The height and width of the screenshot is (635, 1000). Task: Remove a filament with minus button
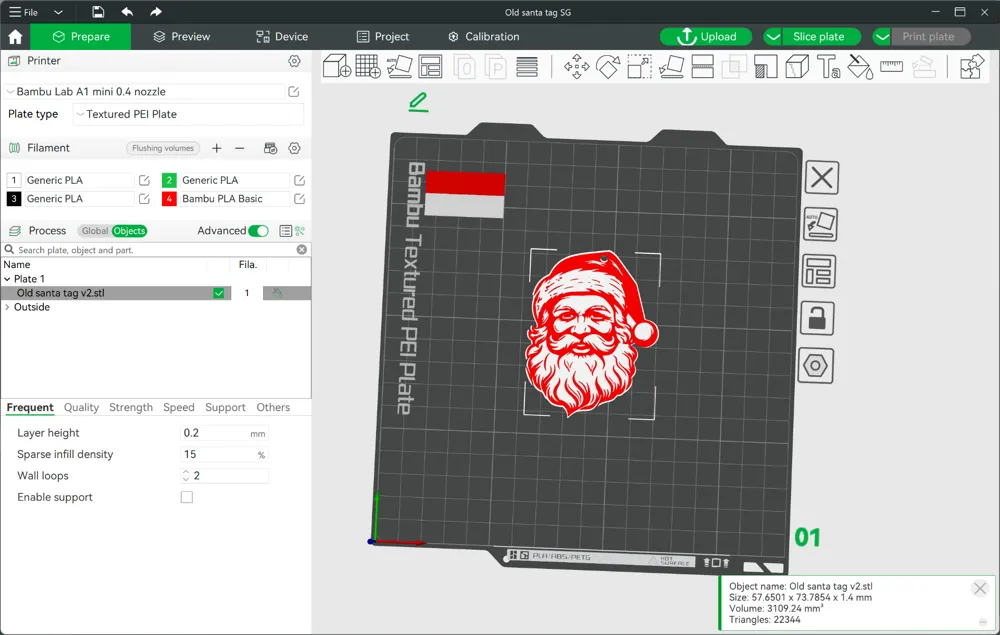pyautogui.click(x=240, y=148)
